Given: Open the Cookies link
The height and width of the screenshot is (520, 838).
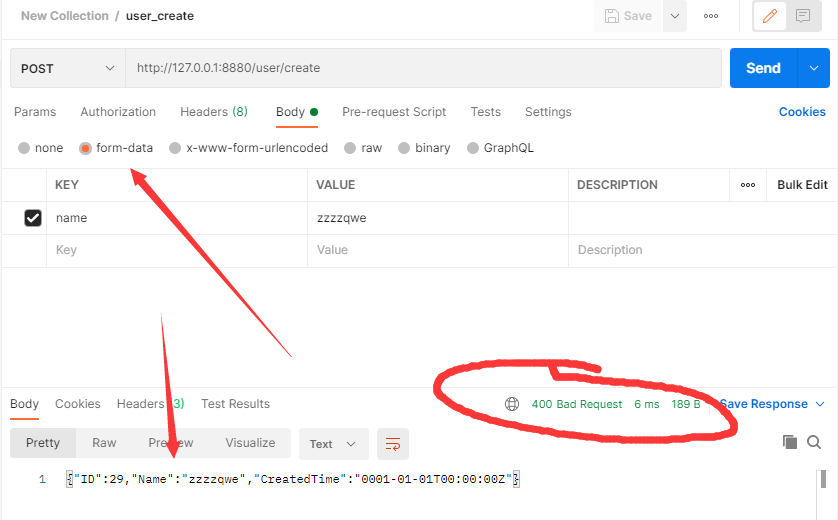Looking at the screenshot, I should tap(802, 112).
